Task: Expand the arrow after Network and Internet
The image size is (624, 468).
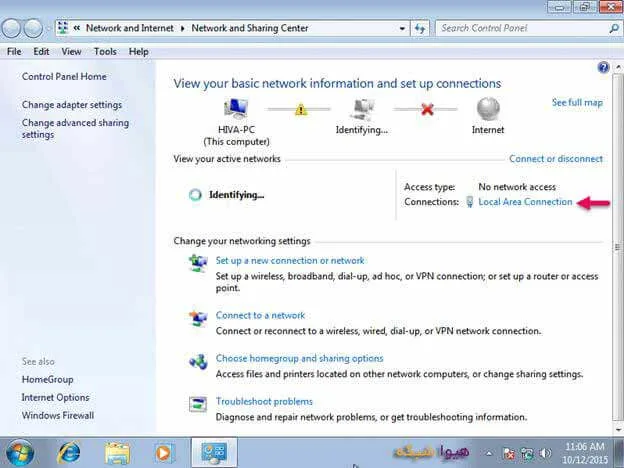Action: tap(183, 28)
